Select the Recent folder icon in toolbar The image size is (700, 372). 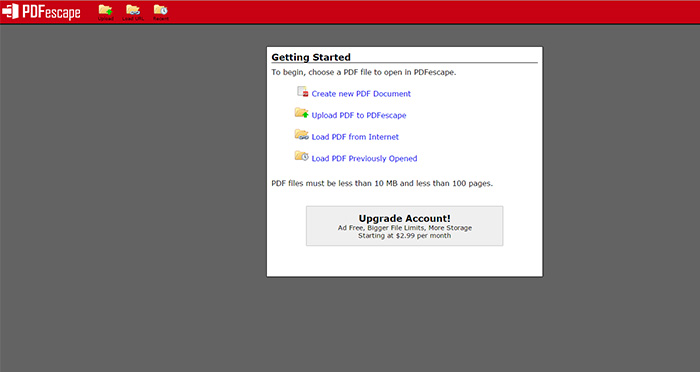point(161,10)
